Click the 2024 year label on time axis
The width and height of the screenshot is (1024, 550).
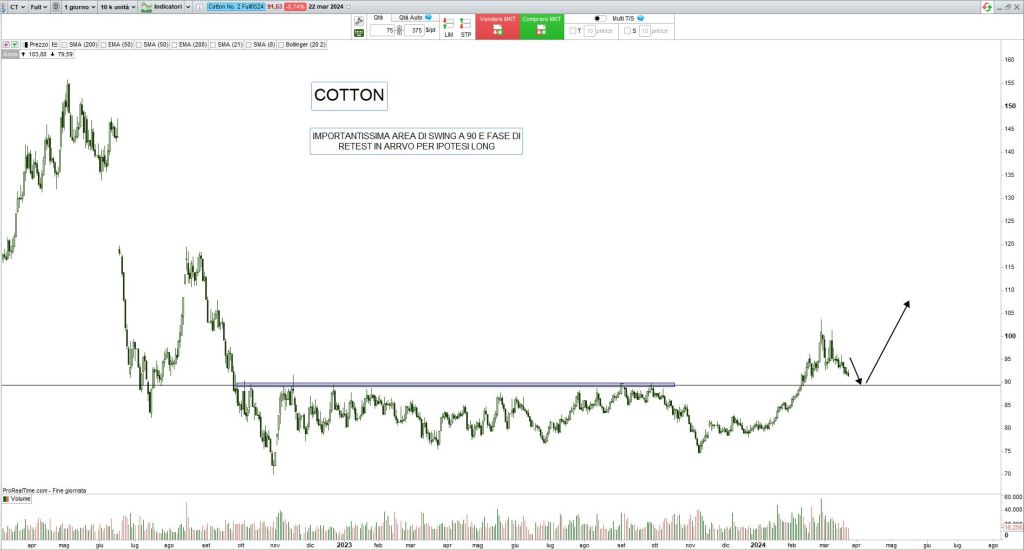tap(758, 545)
